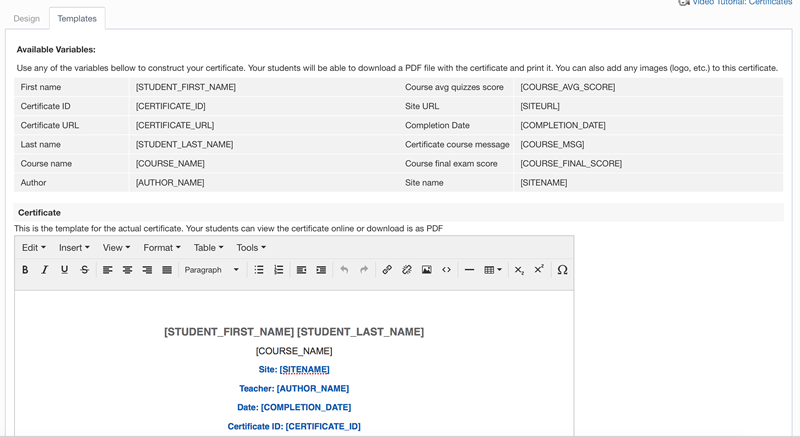The image size is (800, 437).
Task: Insert a bulleted list
Action: pos(259,270)
